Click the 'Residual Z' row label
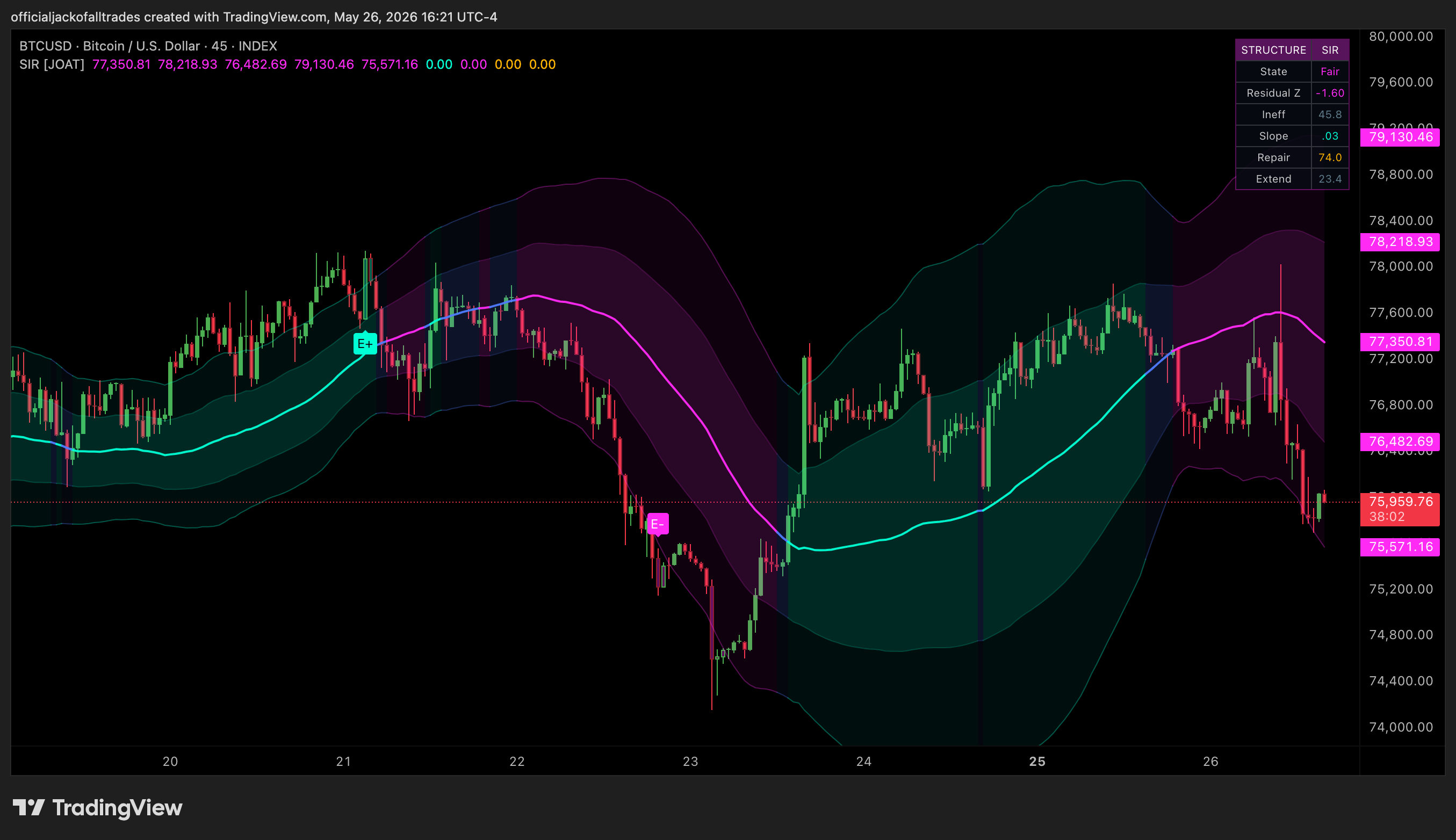The height and width of the screenshot is (840, 1456). 1273,93
